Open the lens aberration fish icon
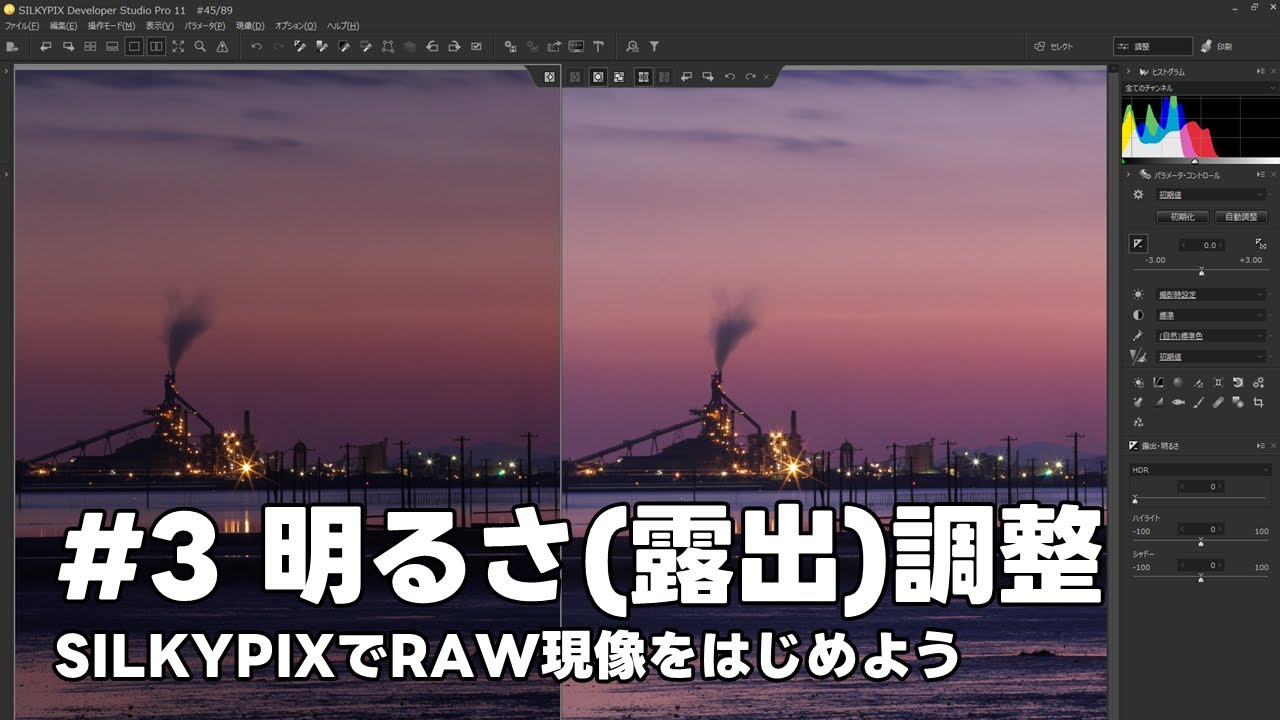The width and height of the screenshot is (1280, 720). point(1178,402)
